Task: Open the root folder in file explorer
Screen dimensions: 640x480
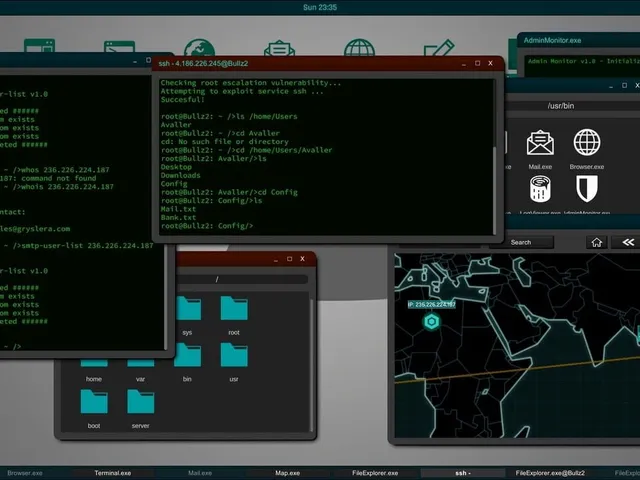Action: coord(234,308)
